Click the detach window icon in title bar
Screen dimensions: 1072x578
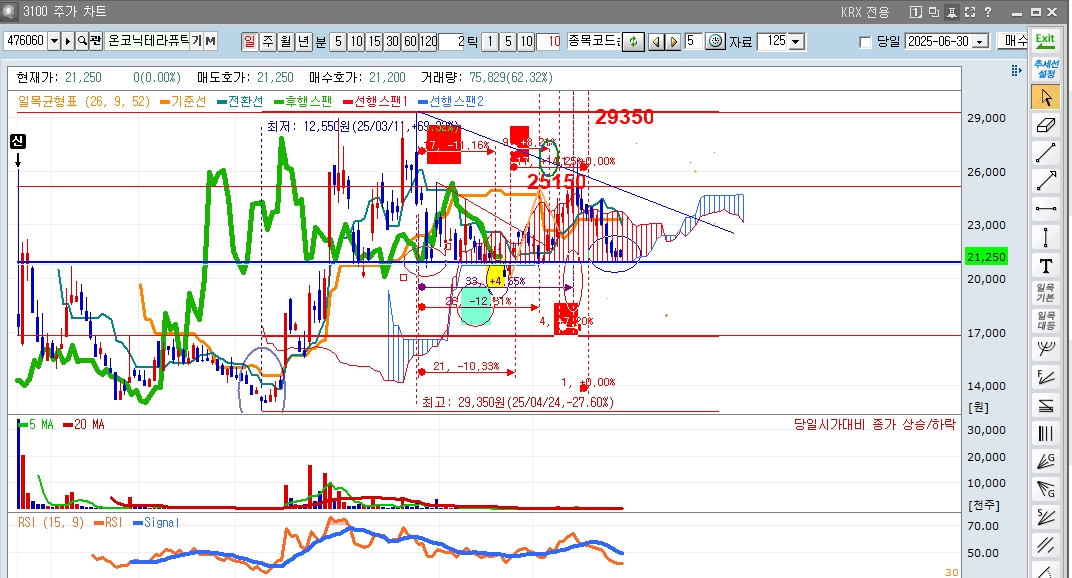pyautogui.click(x=934, y=12)
